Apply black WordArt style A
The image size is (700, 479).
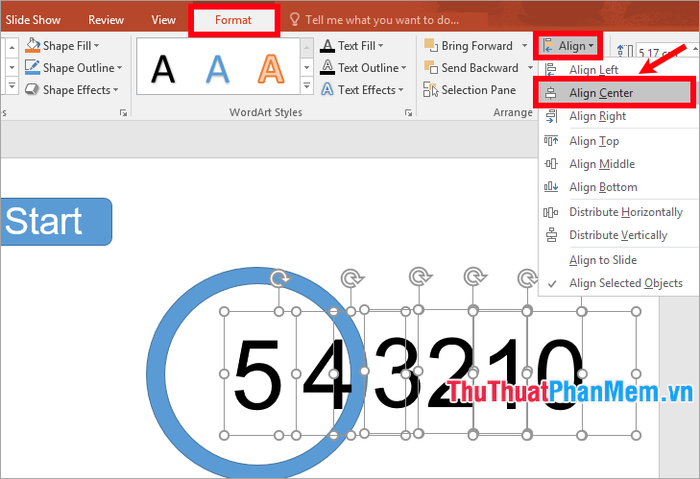(x=163, y=69)
